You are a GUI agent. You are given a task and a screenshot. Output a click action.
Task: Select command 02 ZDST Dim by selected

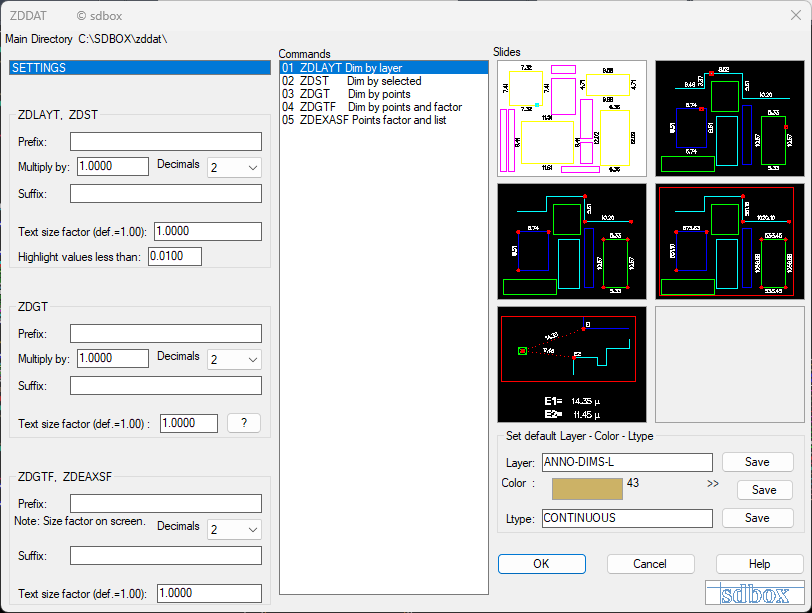pyautogui.click(x=384, y=81)
